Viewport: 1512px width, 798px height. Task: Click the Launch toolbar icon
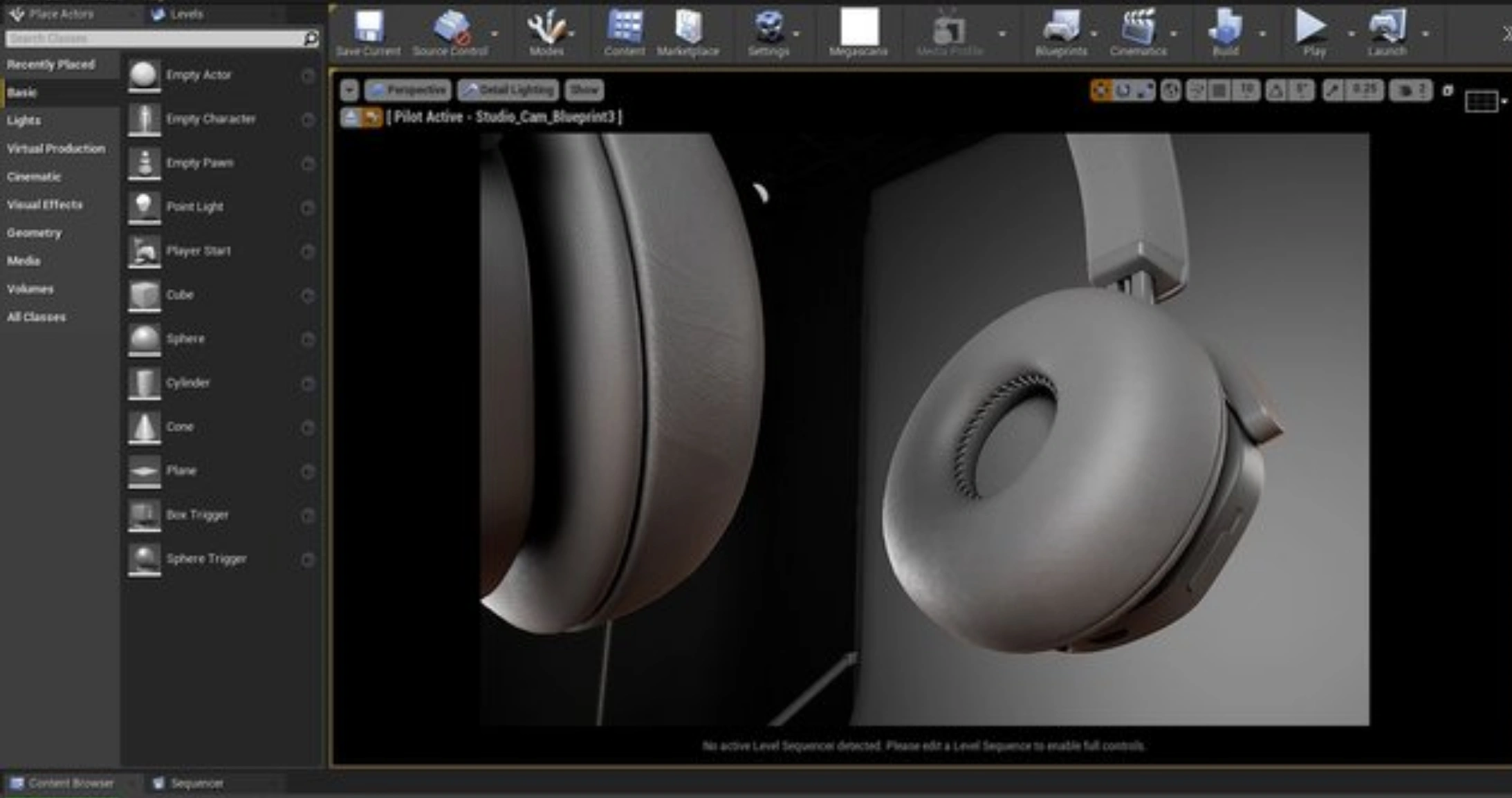[1387, 32]
